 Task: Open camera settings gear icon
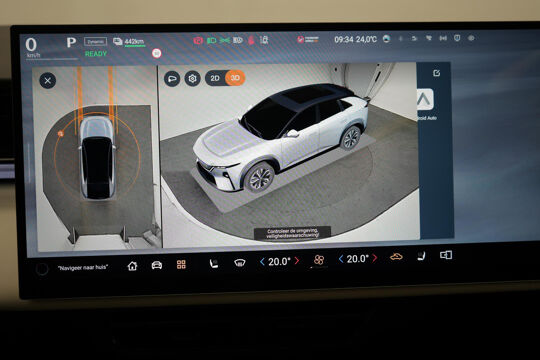[193, 79]
